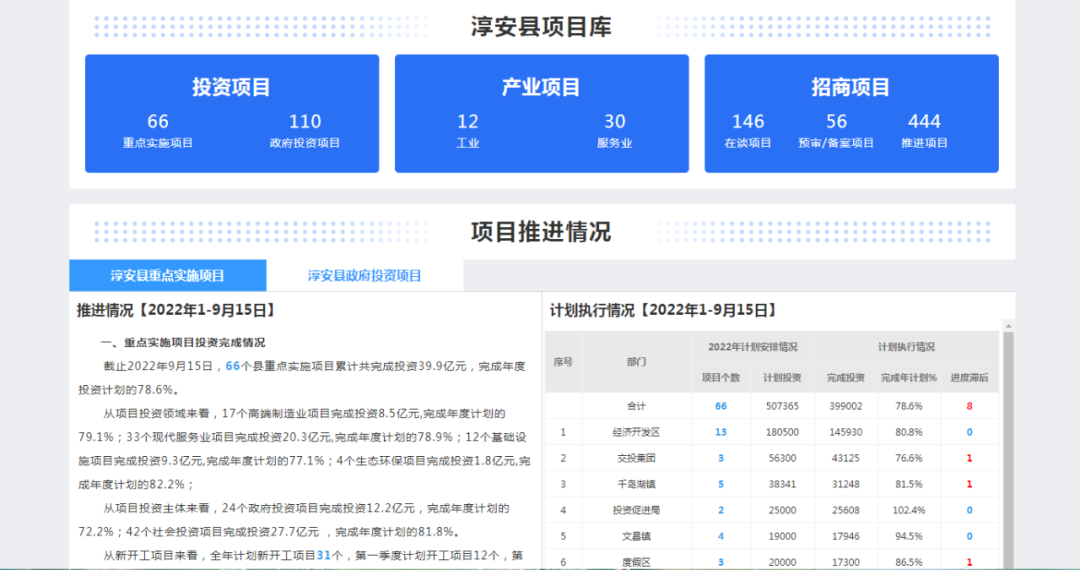This screenshot has width=1080, height=570.
Task: Click 进度滞后 value 0 for 投资促进局
Action: click(969, 510)
